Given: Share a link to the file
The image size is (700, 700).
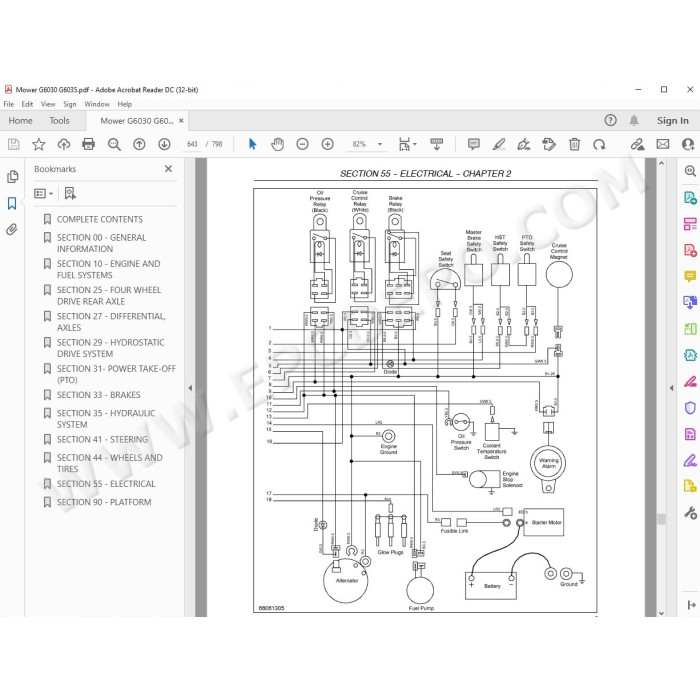Looking at the screenshot, I should coord(637,144).
